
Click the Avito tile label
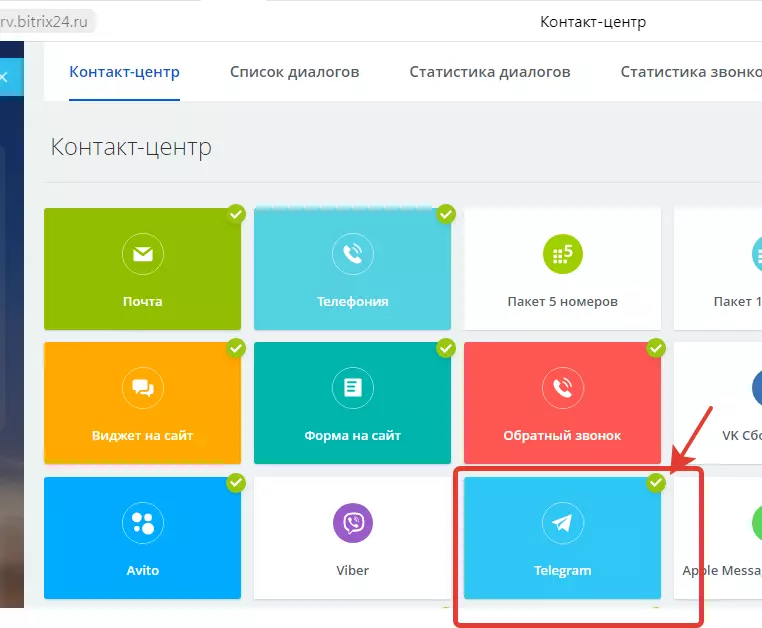click(142, 570)
